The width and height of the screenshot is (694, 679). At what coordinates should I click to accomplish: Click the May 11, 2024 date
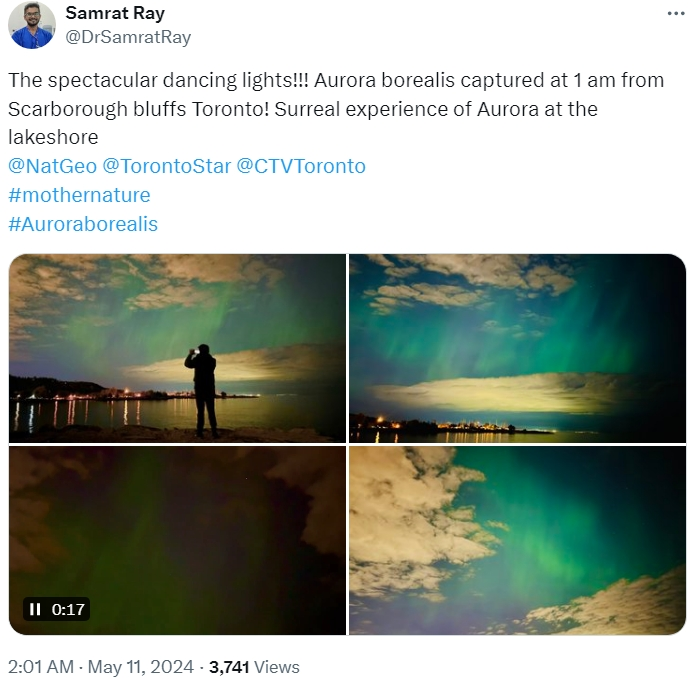[141, 667]
